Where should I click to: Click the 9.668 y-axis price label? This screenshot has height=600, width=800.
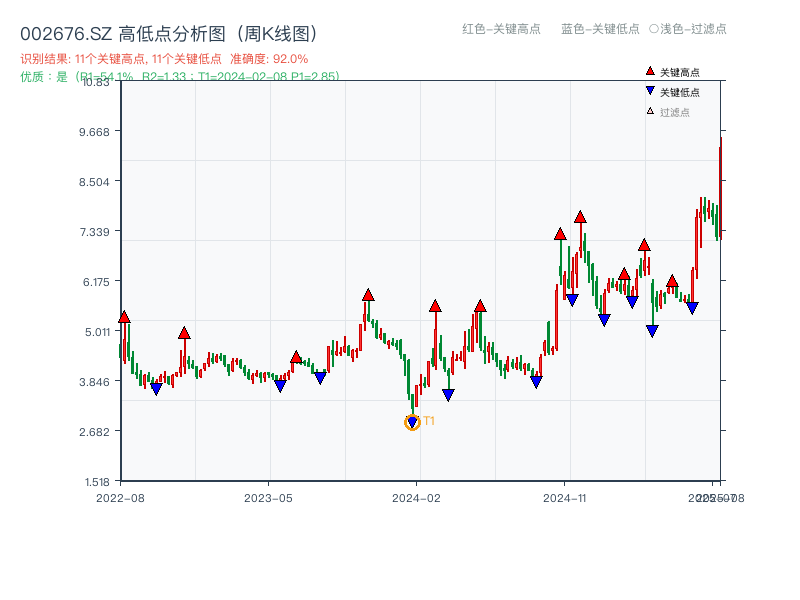point(94,132)
